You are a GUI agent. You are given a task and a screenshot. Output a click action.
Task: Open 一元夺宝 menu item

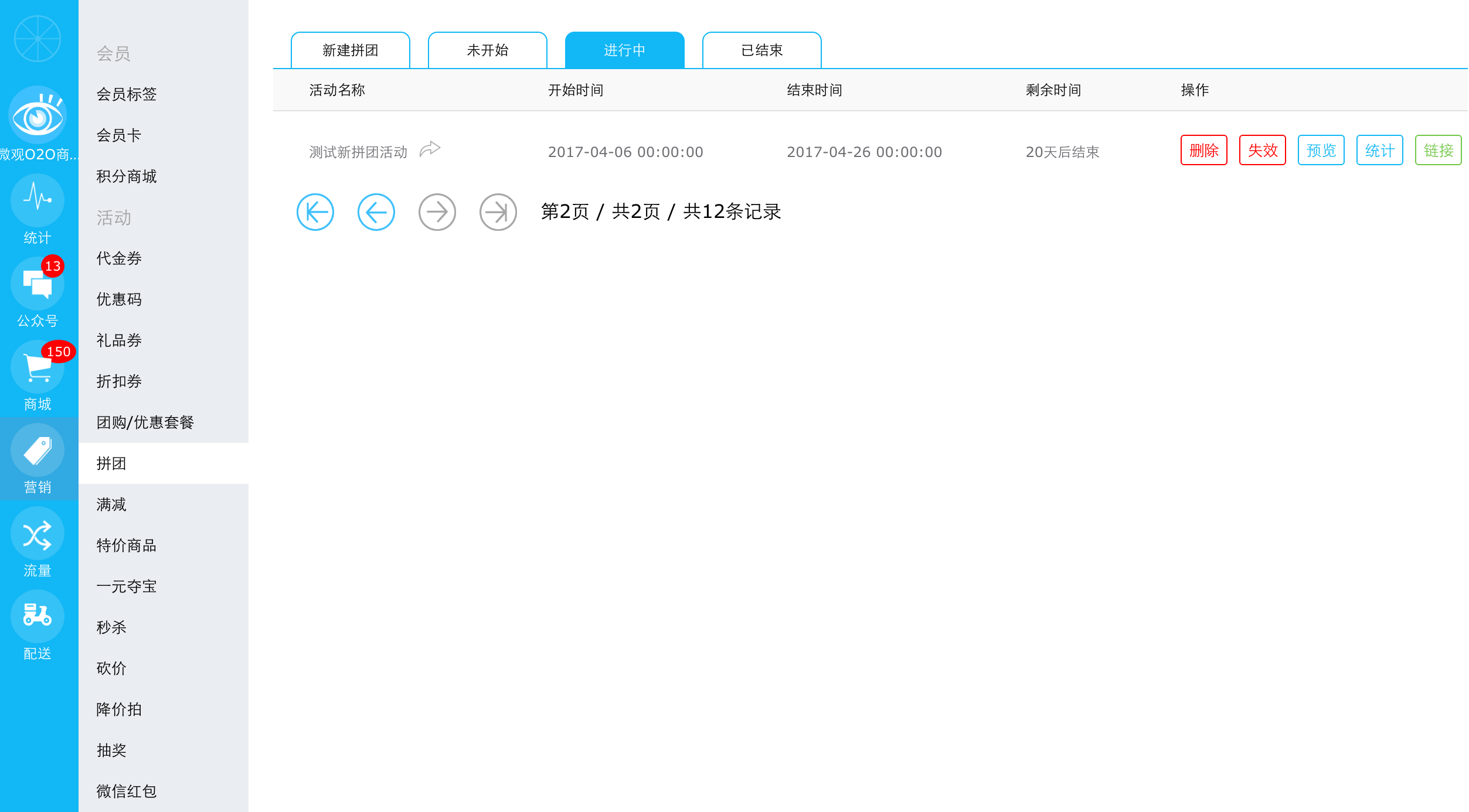(x=164, y=586)
